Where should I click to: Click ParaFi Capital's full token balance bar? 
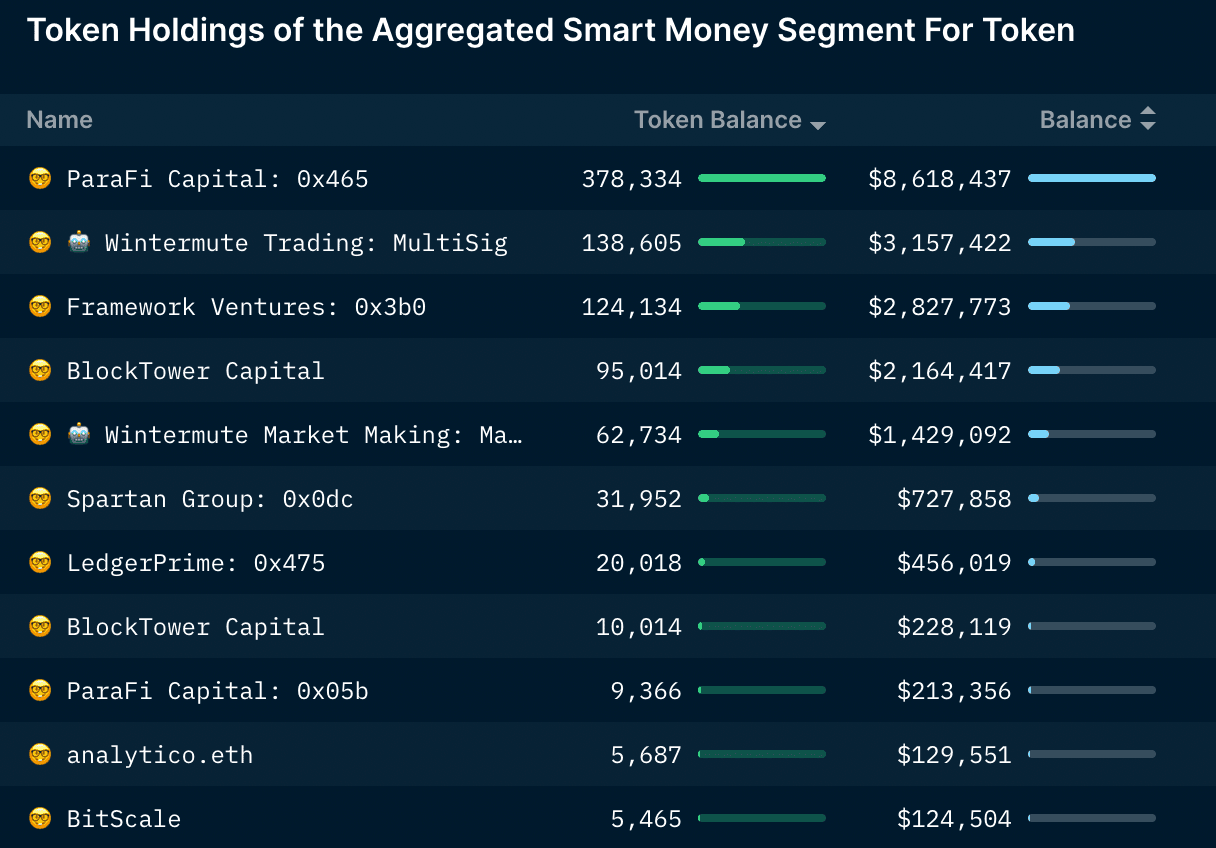(x=762, y=178)
